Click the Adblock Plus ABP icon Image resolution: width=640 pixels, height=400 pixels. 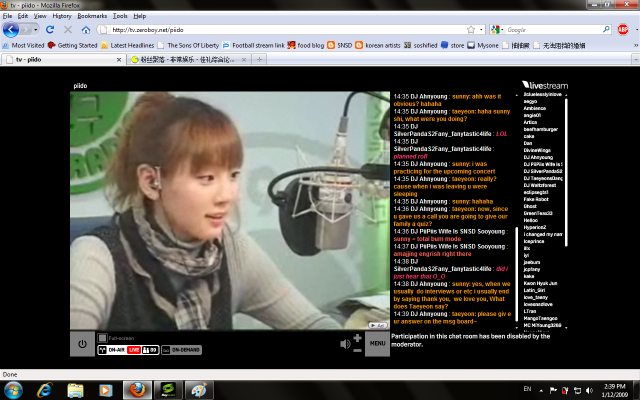[x=622, y=30]
